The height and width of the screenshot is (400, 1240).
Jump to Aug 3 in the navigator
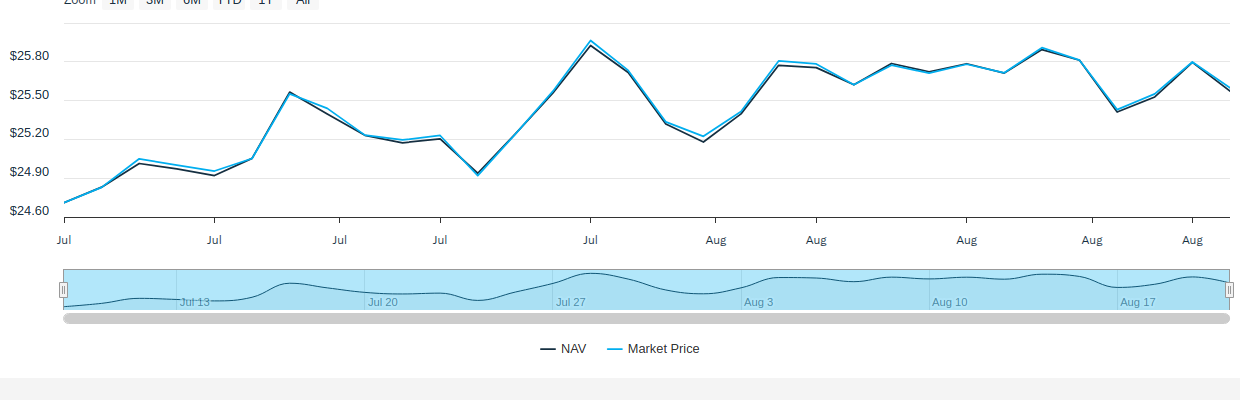pos(759,302)
